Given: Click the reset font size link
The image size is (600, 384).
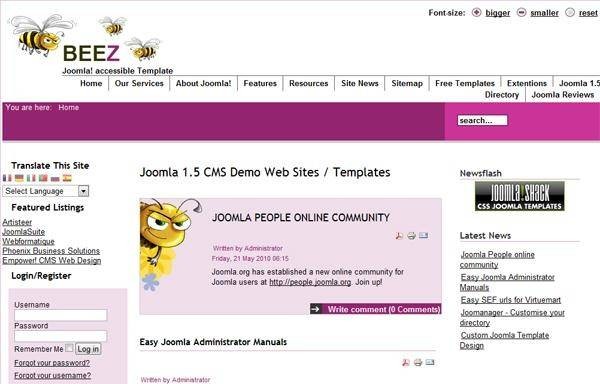Looking at the screenshot, I should (x=589, y=13).
